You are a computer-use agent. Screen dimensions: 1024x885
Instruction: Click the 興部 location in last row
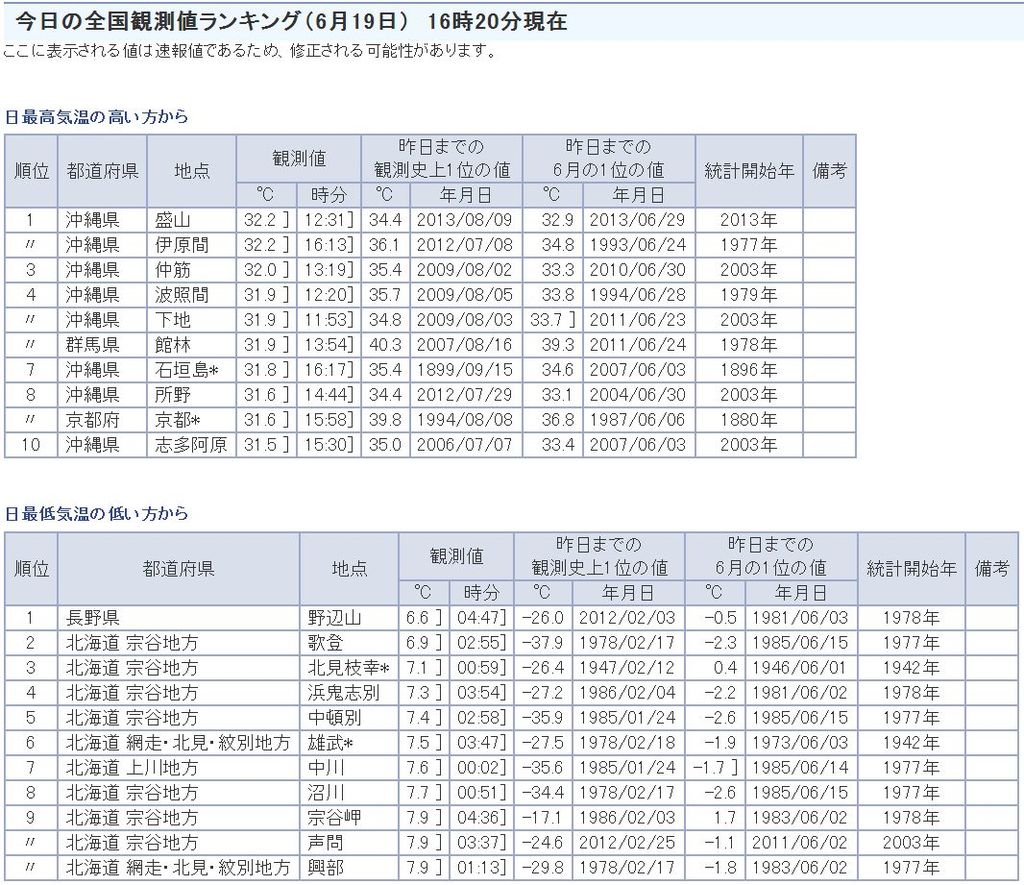click(327, 868)
